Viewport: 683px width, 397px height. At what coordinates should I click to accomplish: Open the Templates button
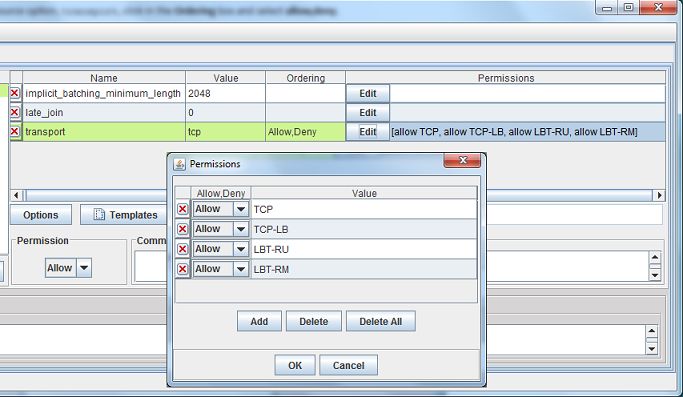124,215
